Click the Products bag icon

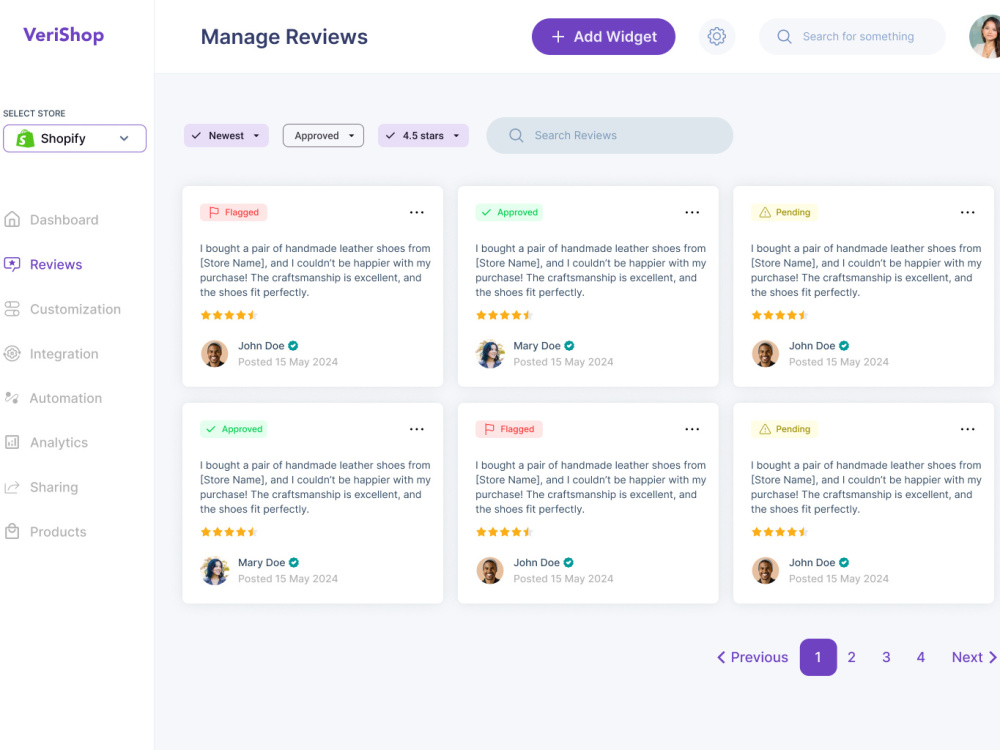tap(12, 531)
